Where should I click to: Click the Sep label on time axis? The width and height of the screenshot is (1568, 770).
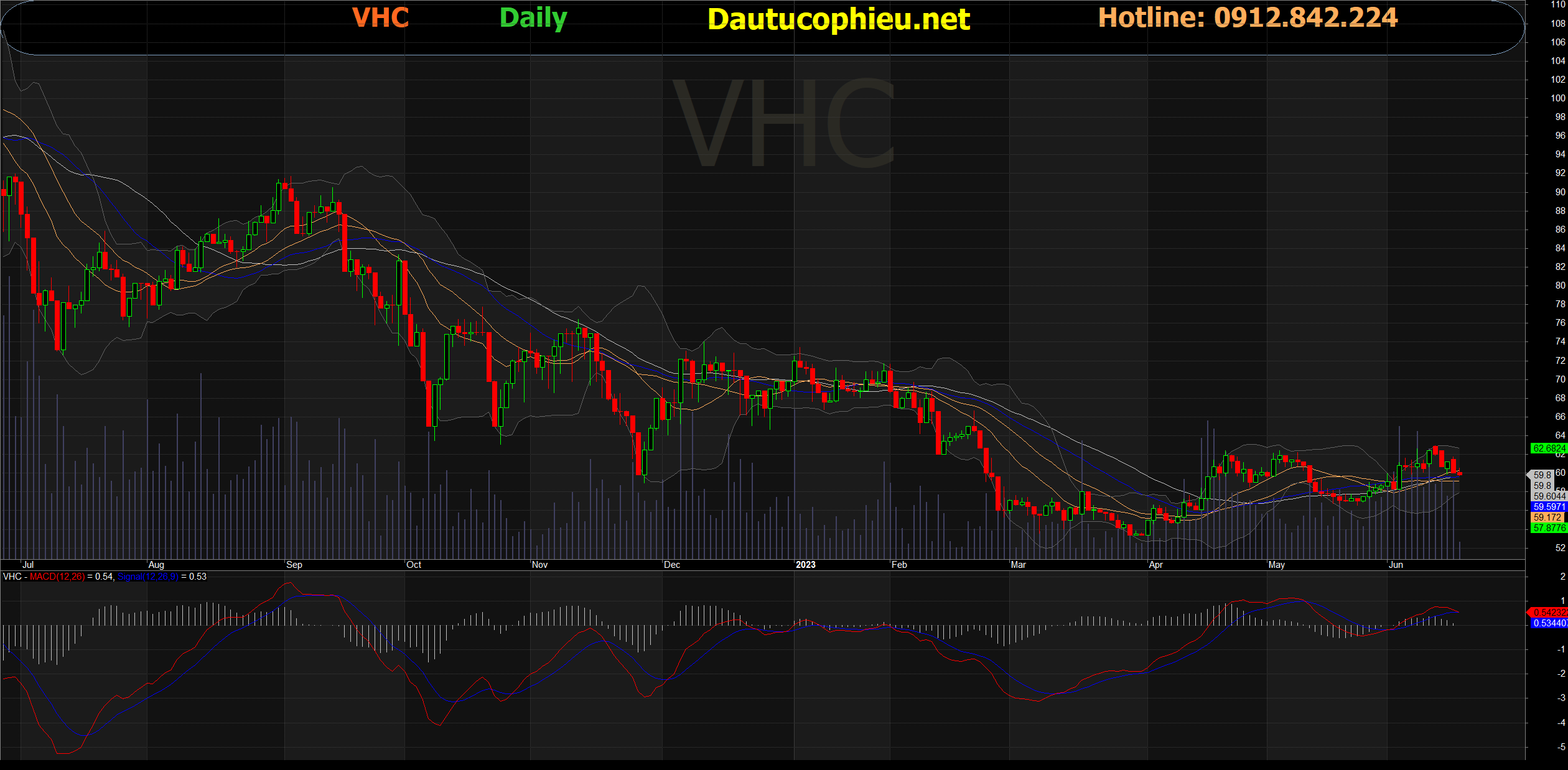pos(294,565)
